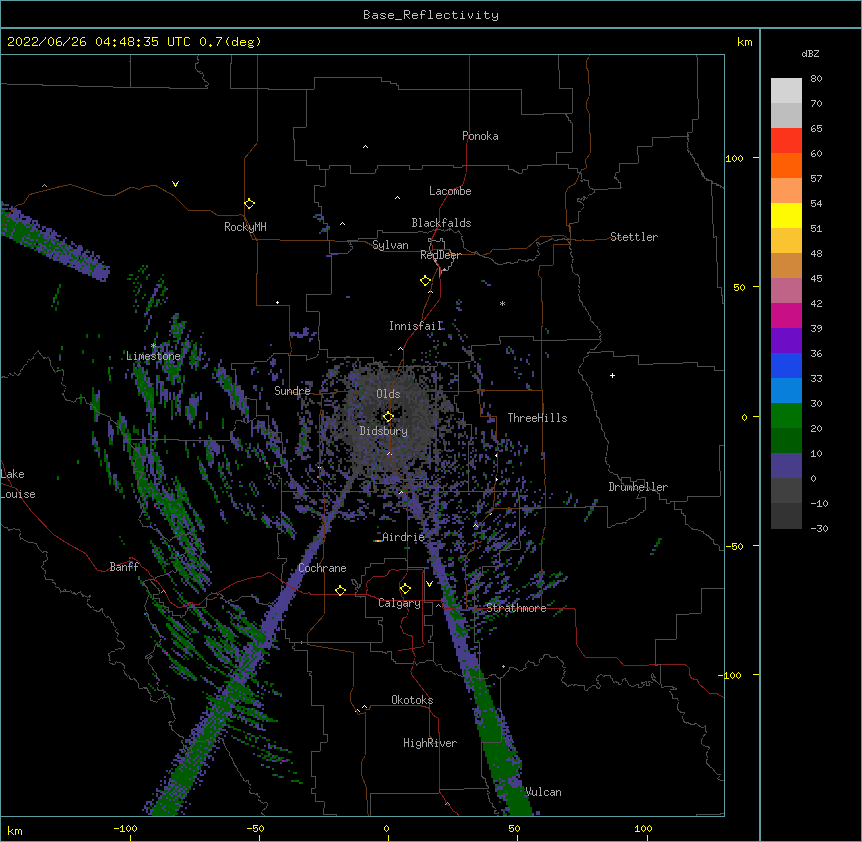This screenshot has height=842, width=862.
Task: Click the Blackfalds city label
Action: pos(441,223)
